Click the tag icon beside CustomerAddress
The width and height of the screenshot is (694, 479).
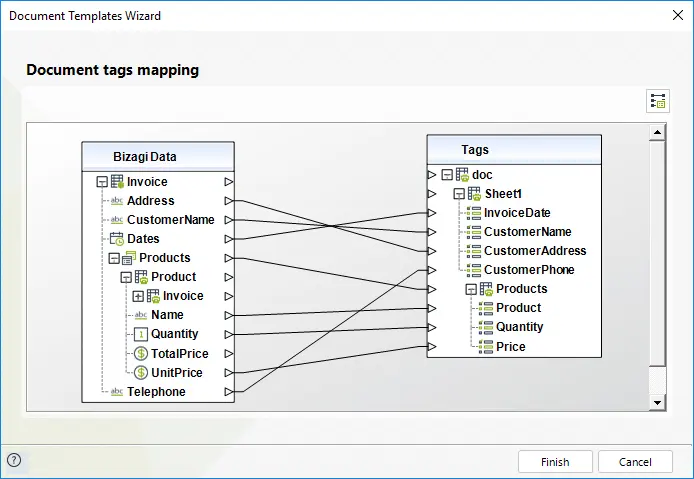(474, 251)
